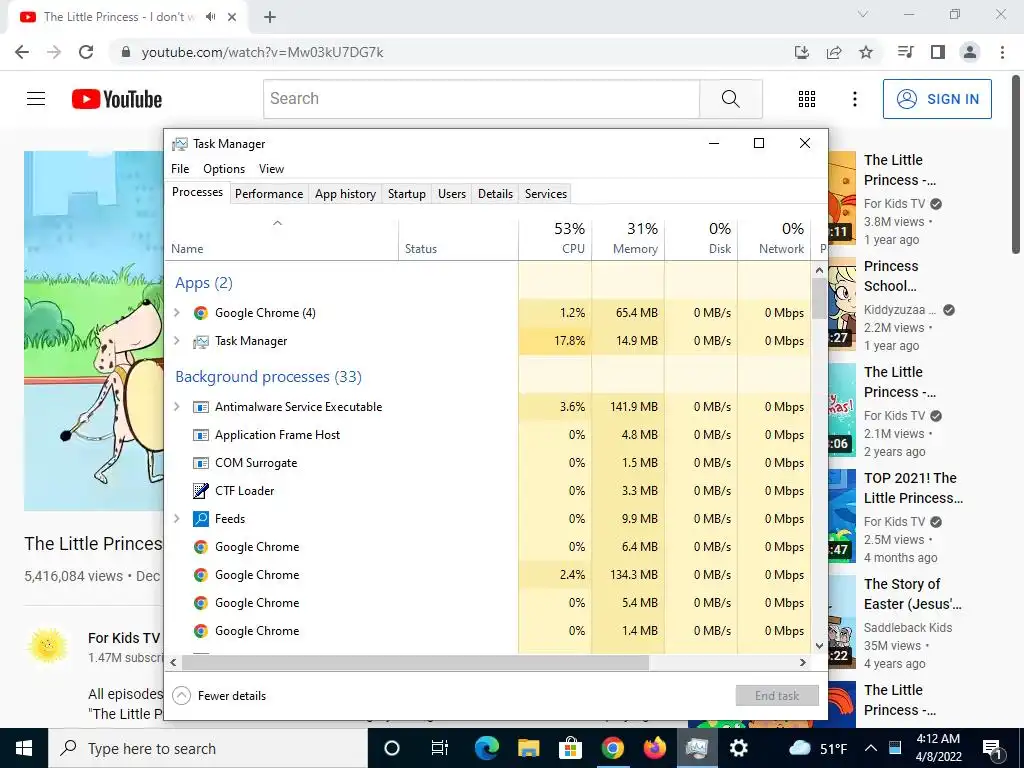
Task: Open the Chrome side panel icon
Action: click(938, 52)
